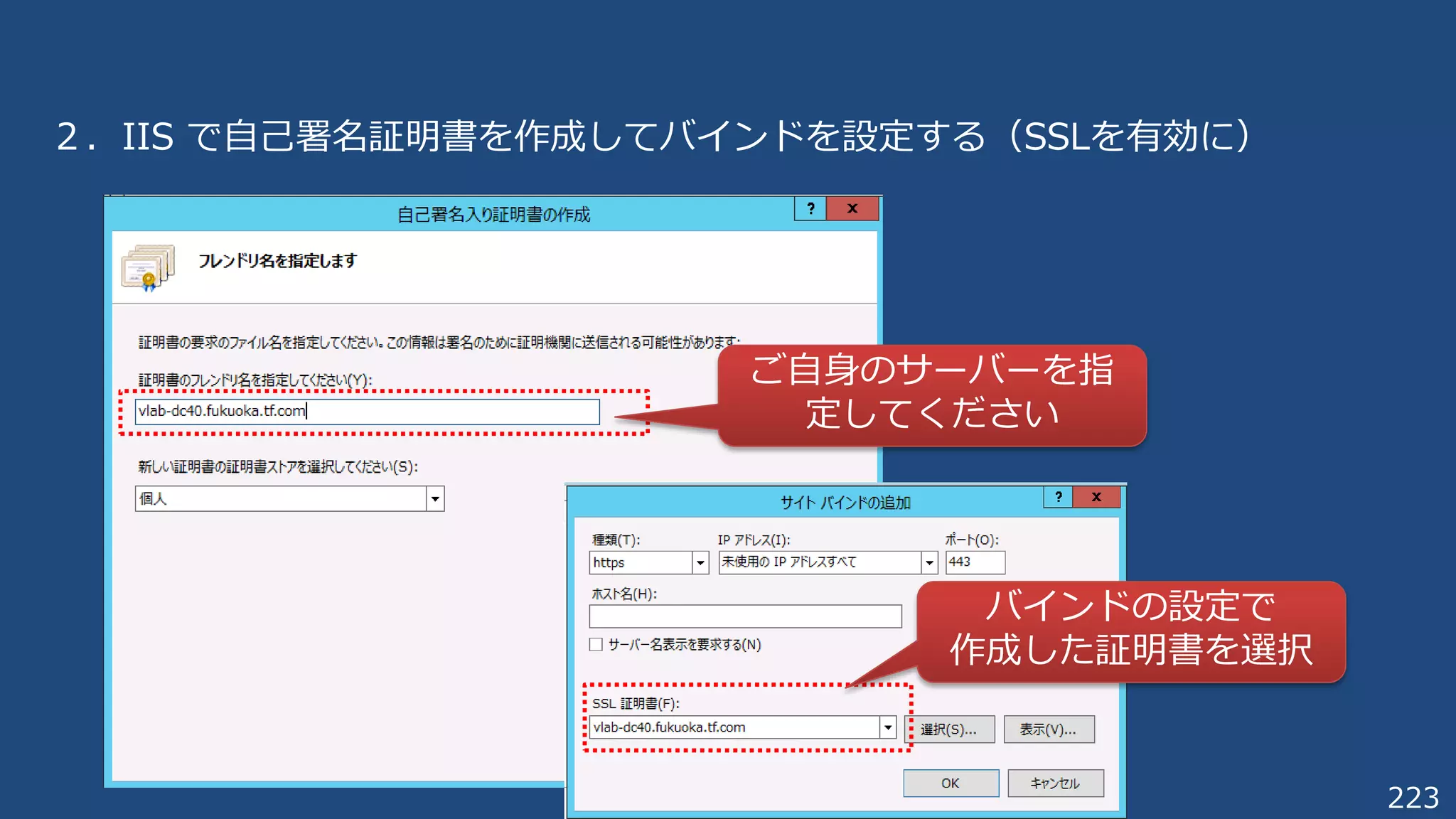Click the certificate icon in dialog header
Image resolution: width=1456 pixels, height=819 pixels.
148,268
